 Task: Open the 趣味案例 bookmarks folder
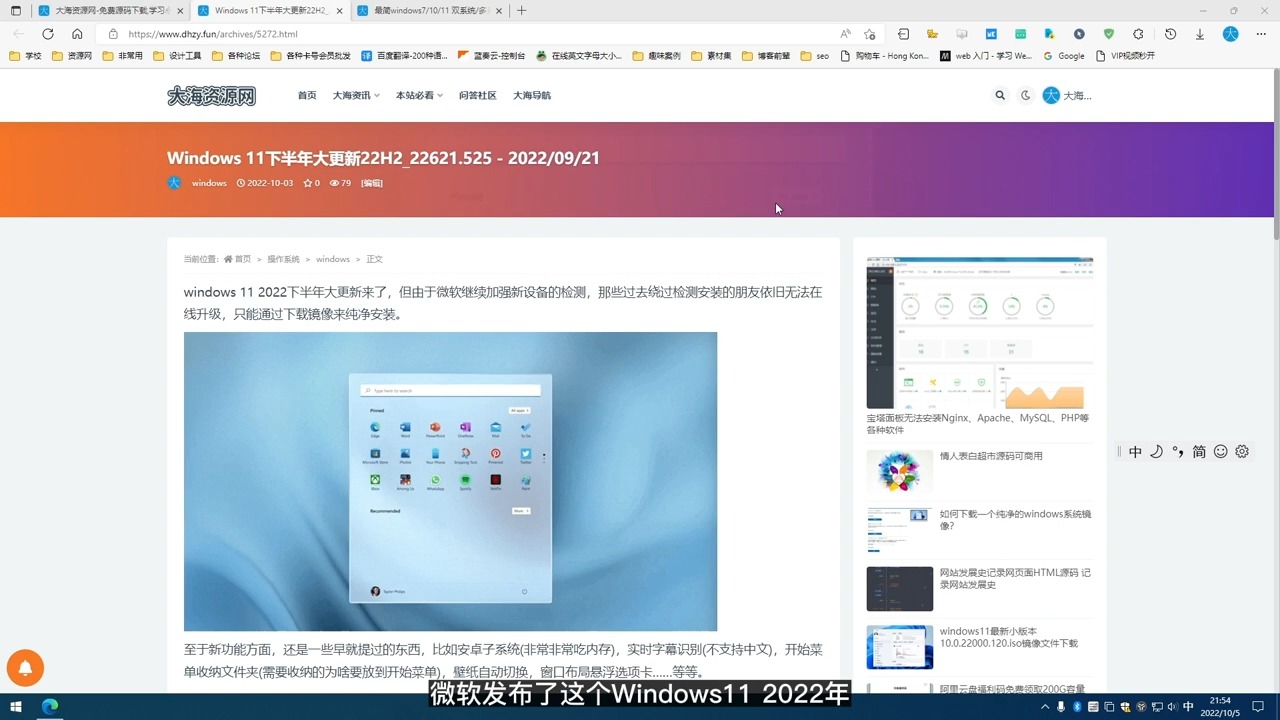coord(657,56)
